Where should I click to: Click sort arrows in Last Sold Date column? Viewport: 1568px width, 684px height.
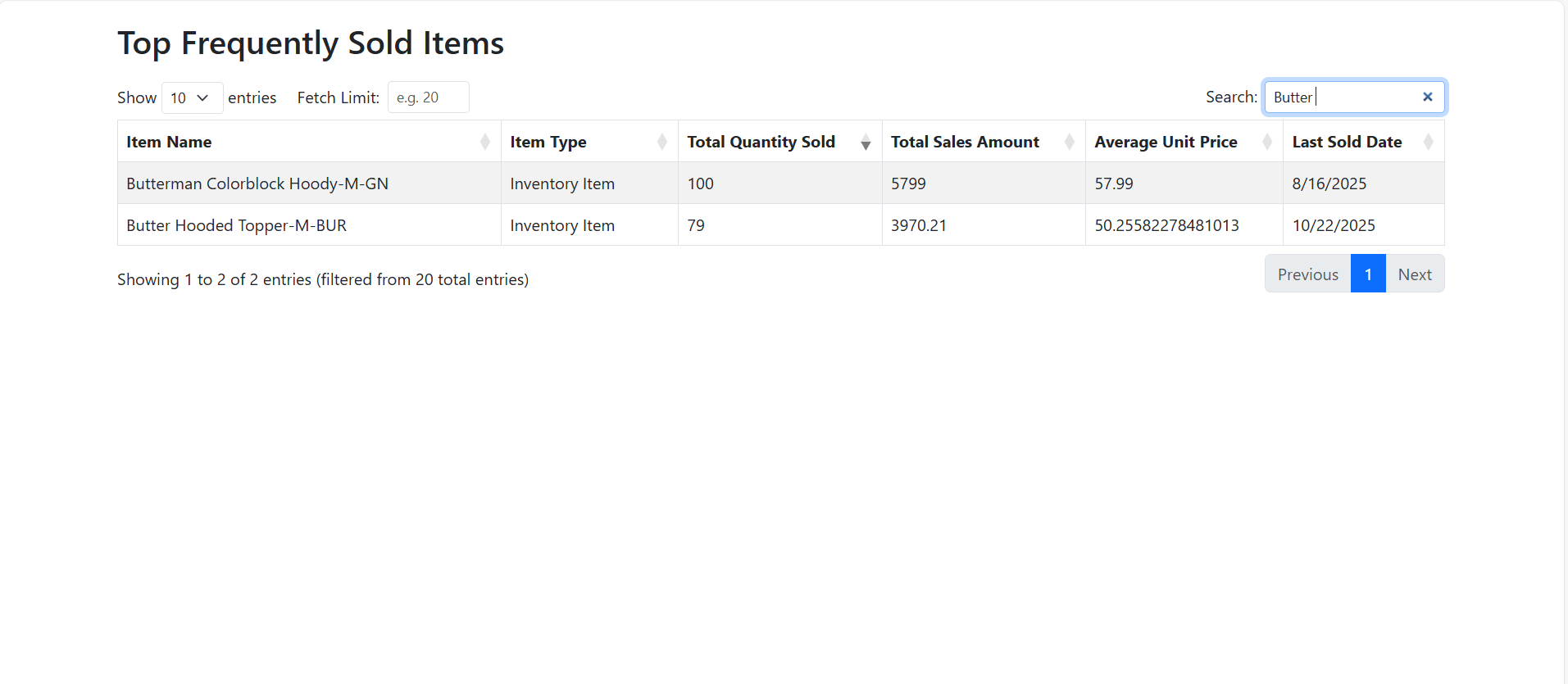pyautogui.click(x=1428, y=142)
